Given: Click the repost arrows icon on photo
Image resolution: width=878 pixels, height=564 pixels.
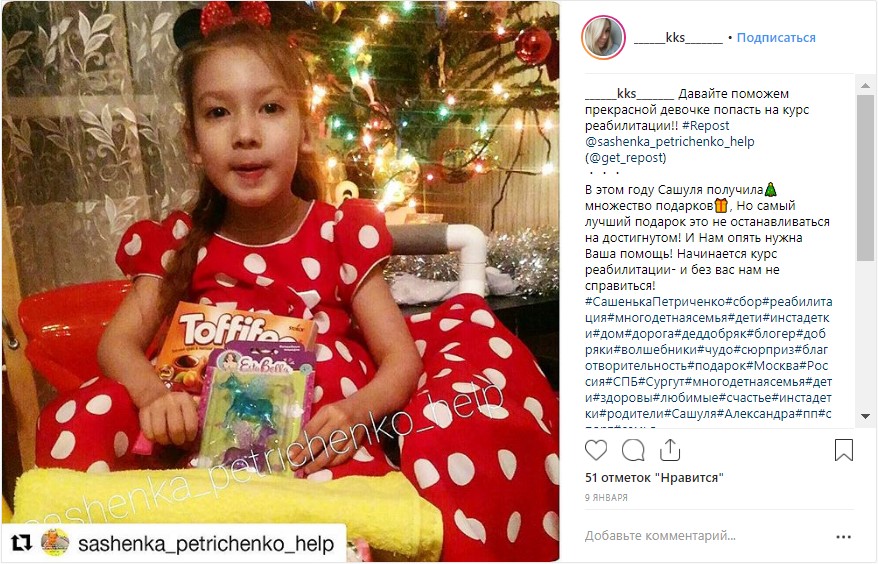Looking at the screenshot, I should (22, 542).
